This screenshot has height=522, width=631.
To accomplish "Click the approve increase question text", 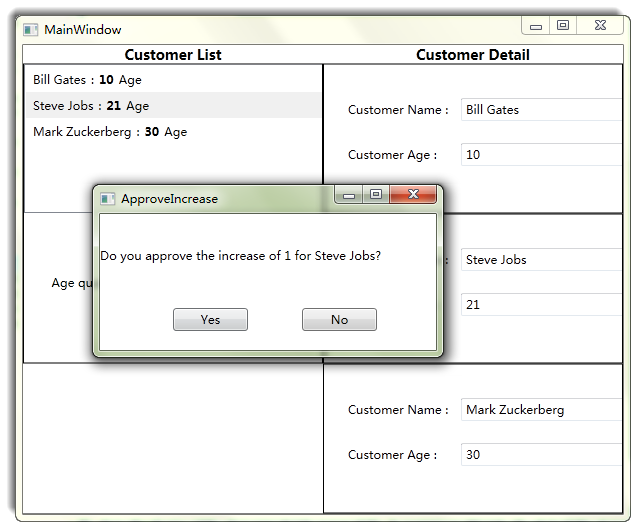I will coord(240,256).
